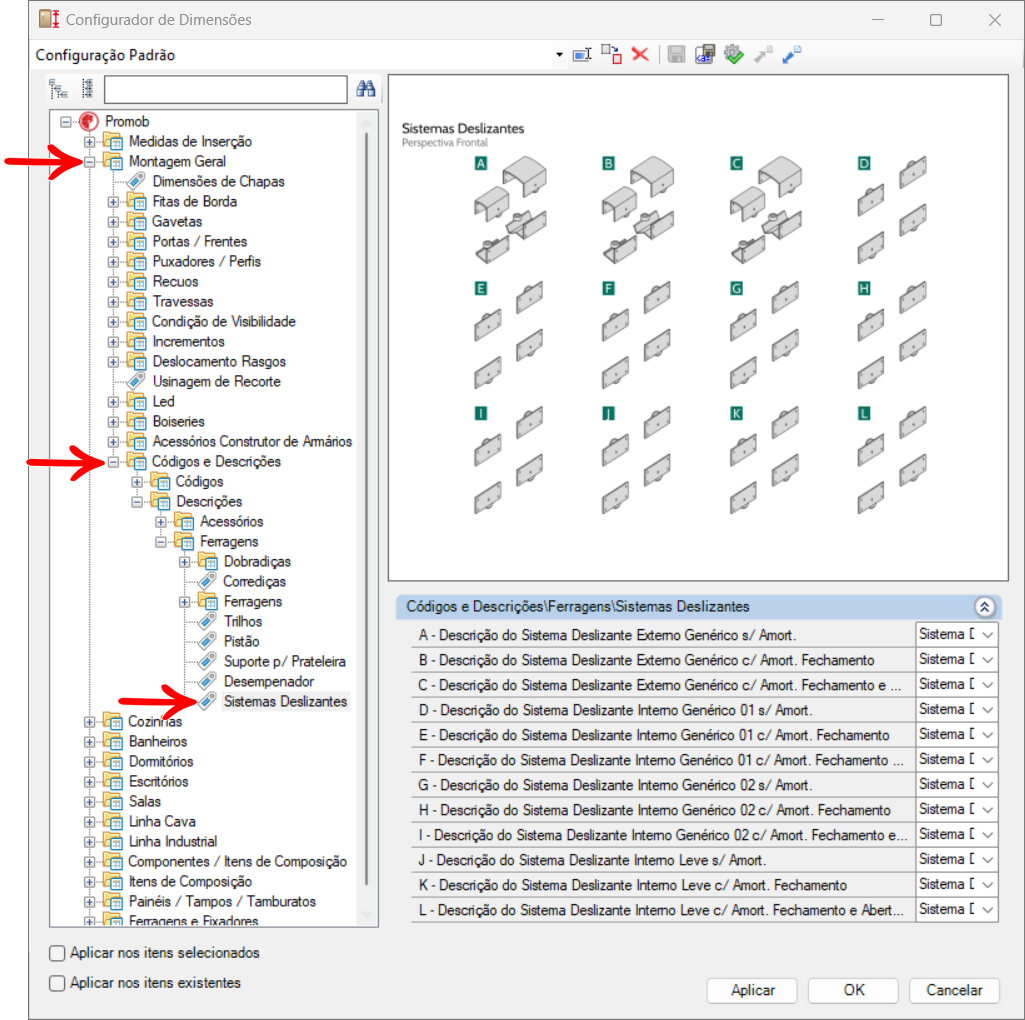Click the save-as disk icon in toolbar
This screenshot has height=1020, width=1025.
706,55
